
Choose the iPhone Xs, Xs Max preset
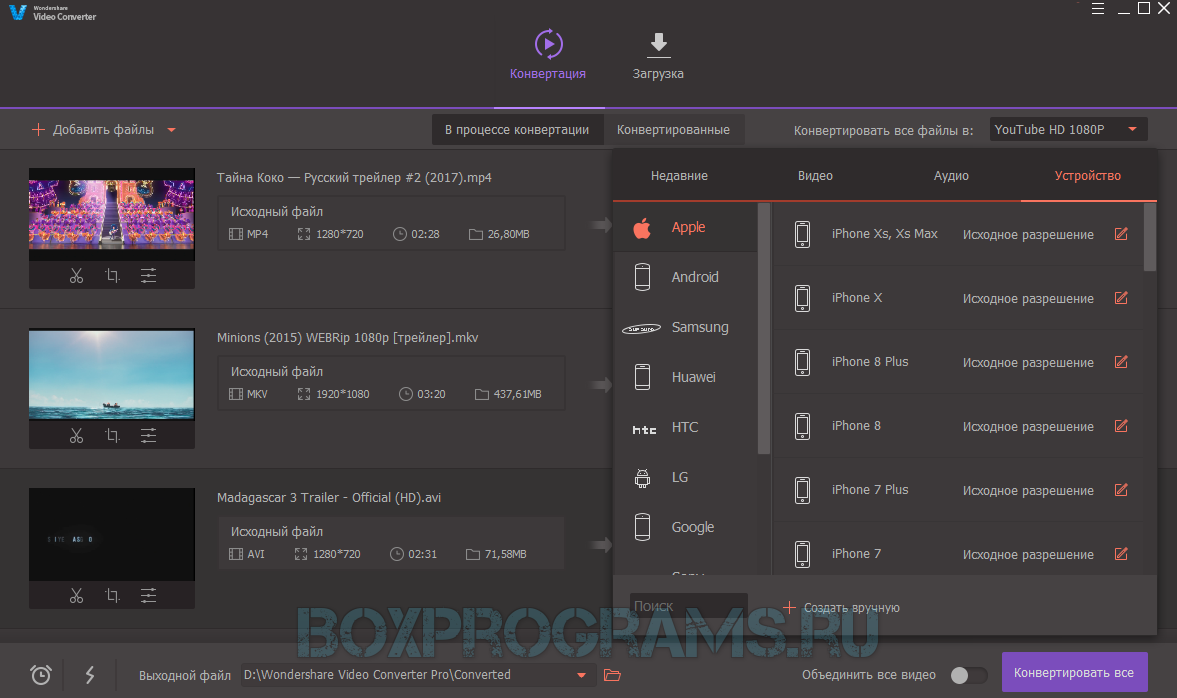[x=958, y=233]
